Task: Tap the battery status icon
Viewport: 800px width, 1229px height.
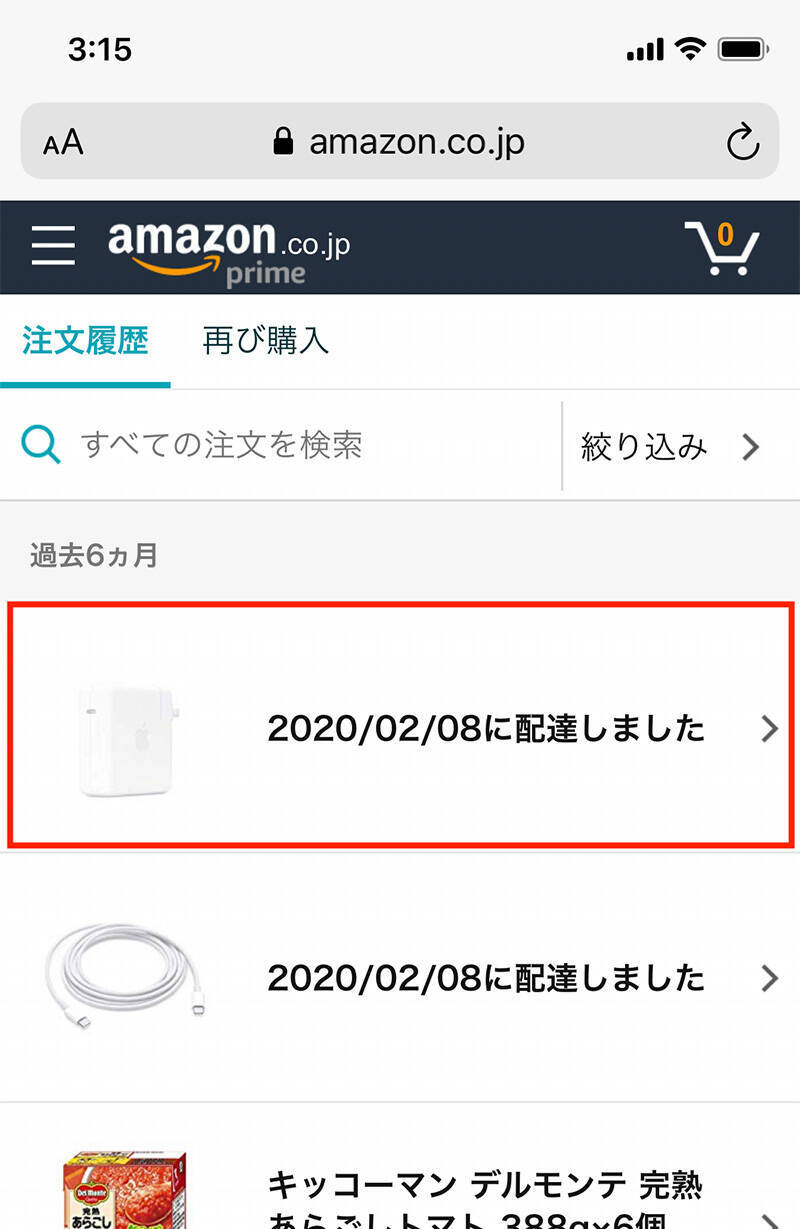Action: (x=743, y=48)
